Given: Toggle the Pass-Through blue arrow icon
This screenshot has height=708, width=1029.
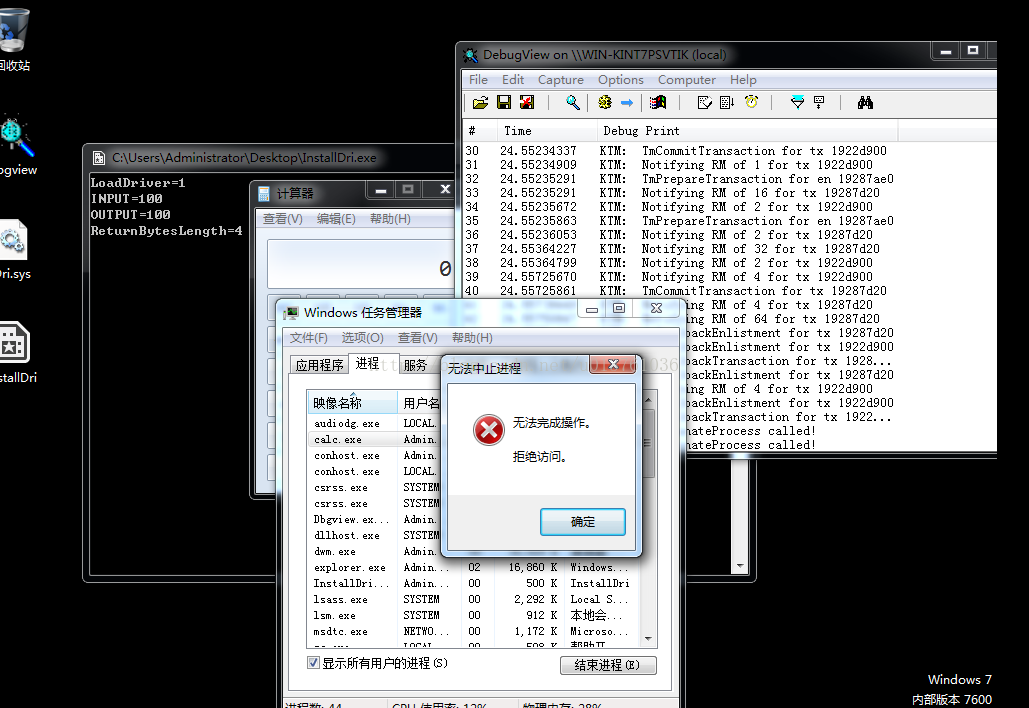Looking at the screenshot, I should [627, 102].
